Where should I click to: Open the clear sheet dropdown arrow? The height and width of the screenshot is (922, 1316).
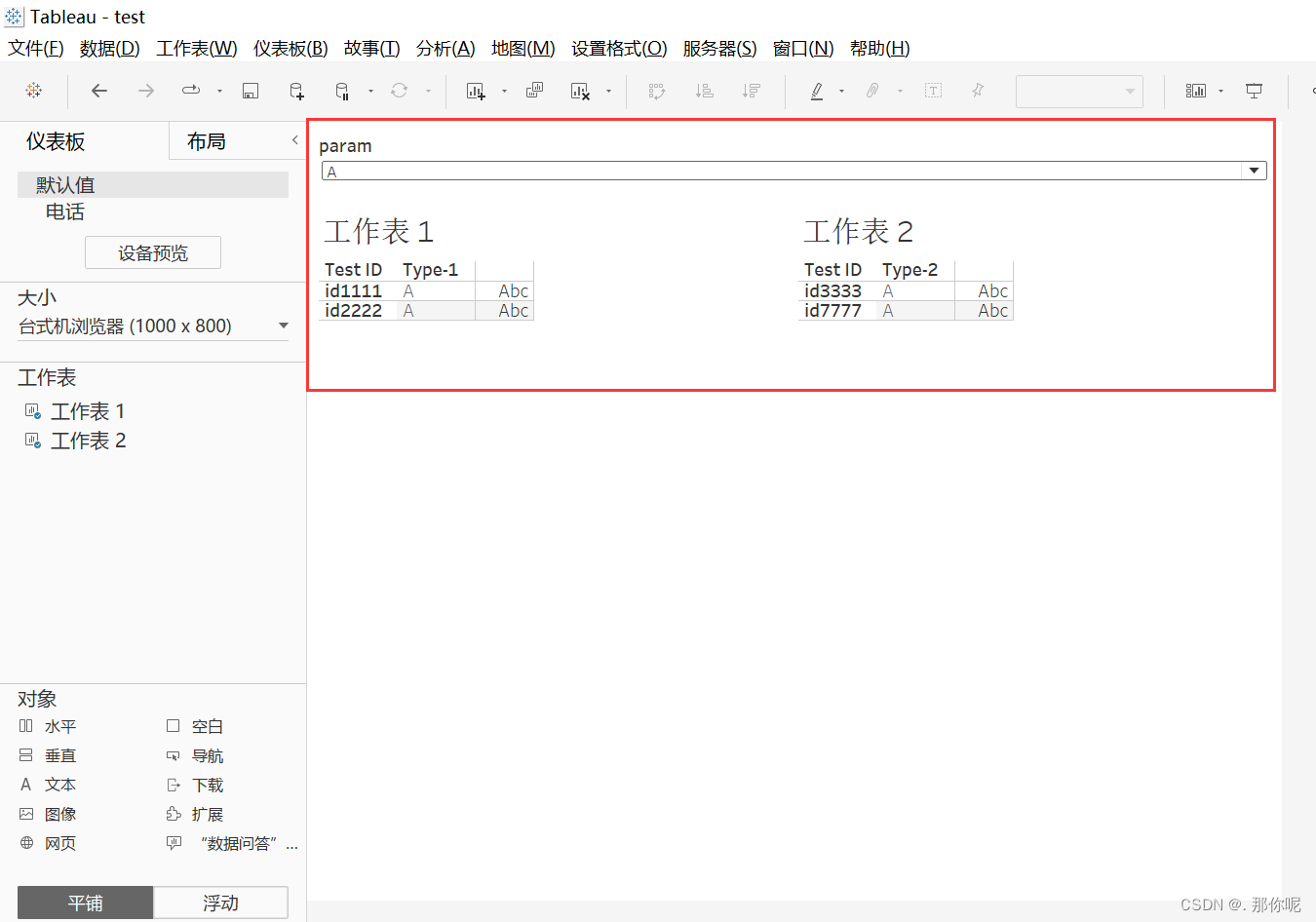point(608,92)
